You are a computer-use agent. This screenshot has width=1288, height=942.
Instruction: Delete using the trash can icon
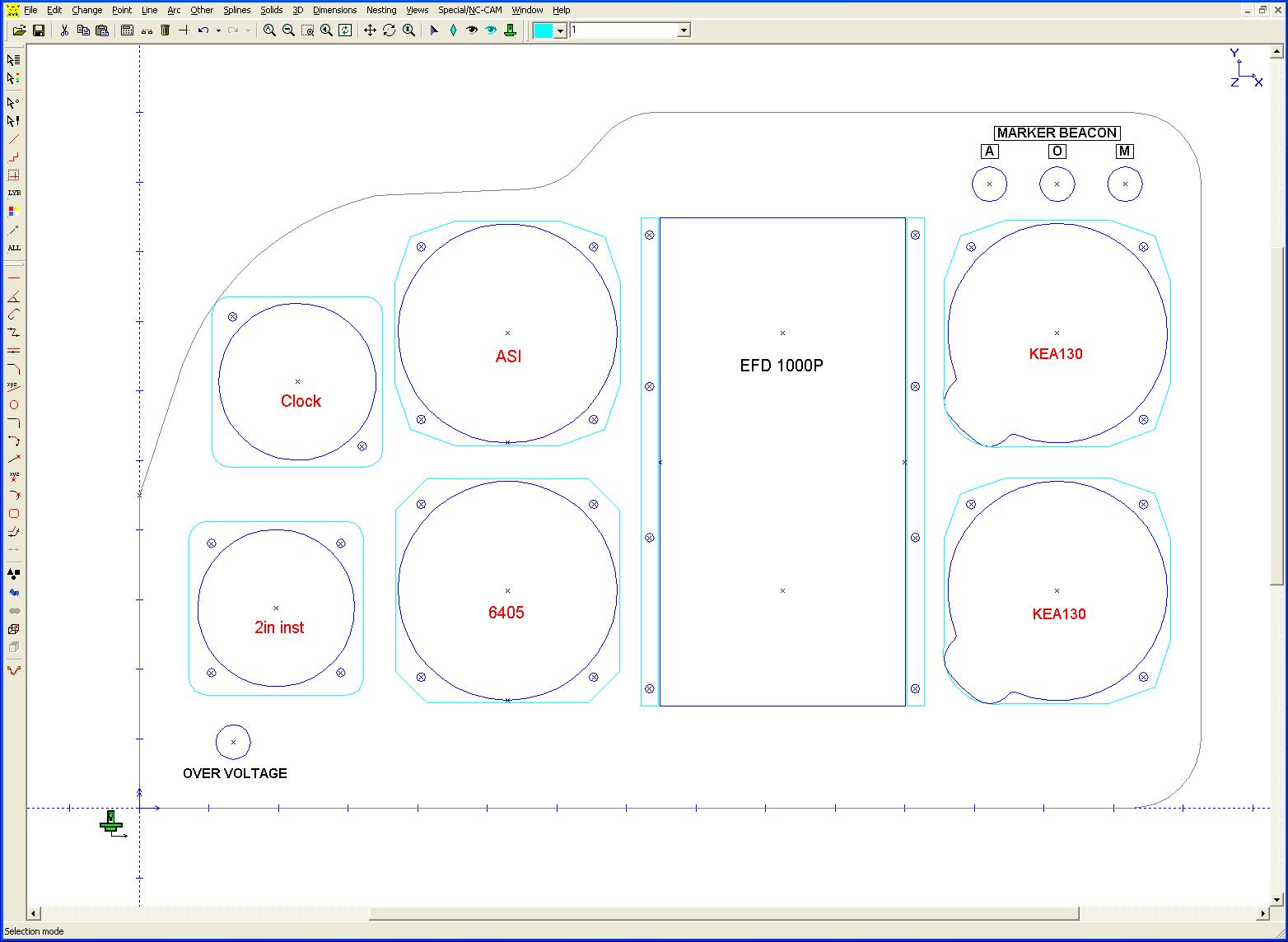[x=165, y=30]
